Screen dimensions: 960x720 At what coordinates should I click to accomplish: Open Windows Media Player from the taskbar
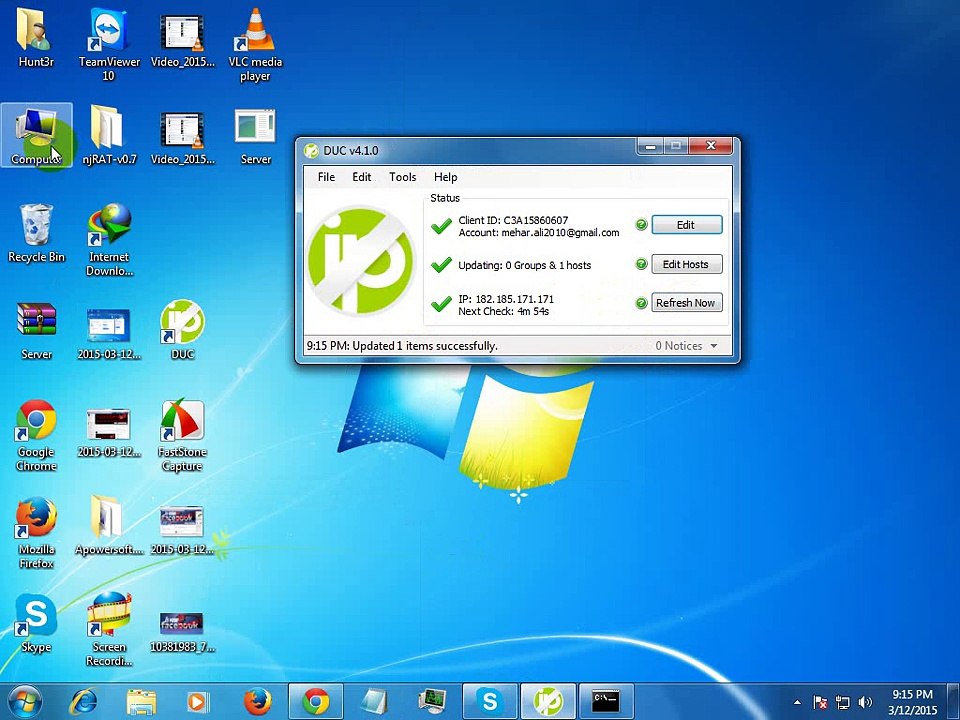pyautogui.click(x=198, y=702)
